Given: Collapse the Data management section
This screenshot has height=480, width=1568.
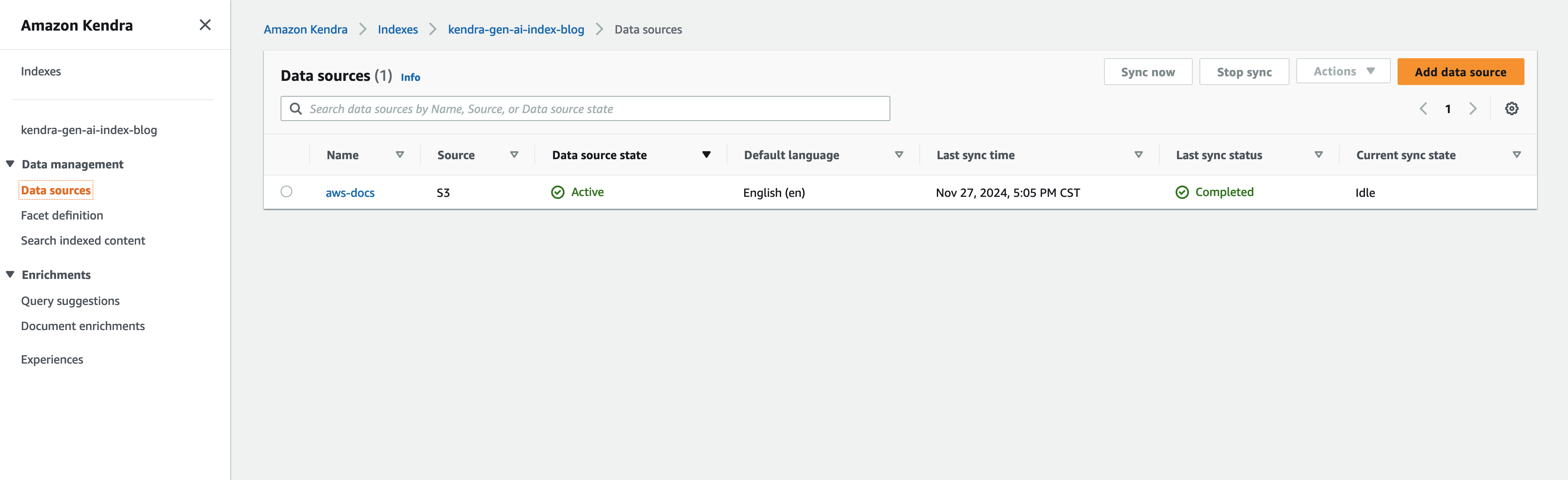Looking at the screenshot, I should click(x=10, y=164).
